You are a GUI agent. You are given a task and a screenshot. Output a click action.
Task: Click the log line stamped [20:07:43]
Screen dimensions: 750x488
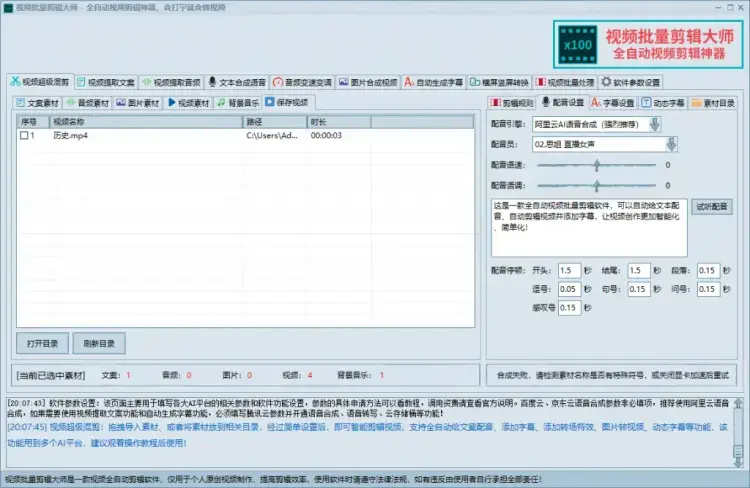click(x=367, y=408)
